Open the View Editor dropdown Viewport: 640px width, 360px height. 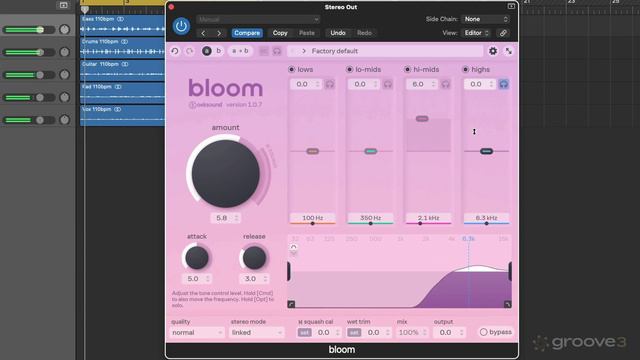tap(476, 33)
